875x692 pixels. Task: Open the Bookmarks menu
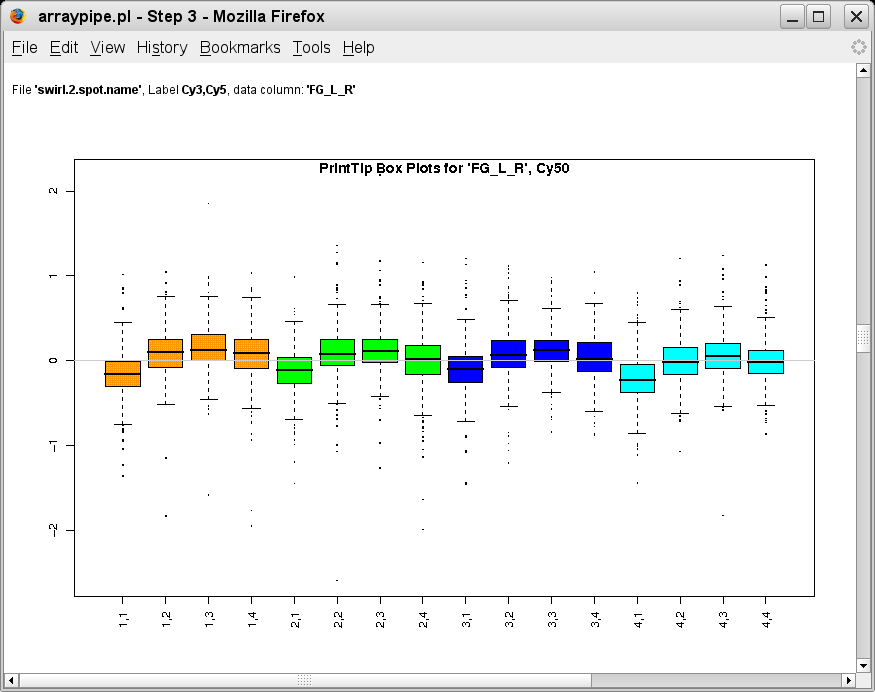pyautogui.click(x=240, y=48)
